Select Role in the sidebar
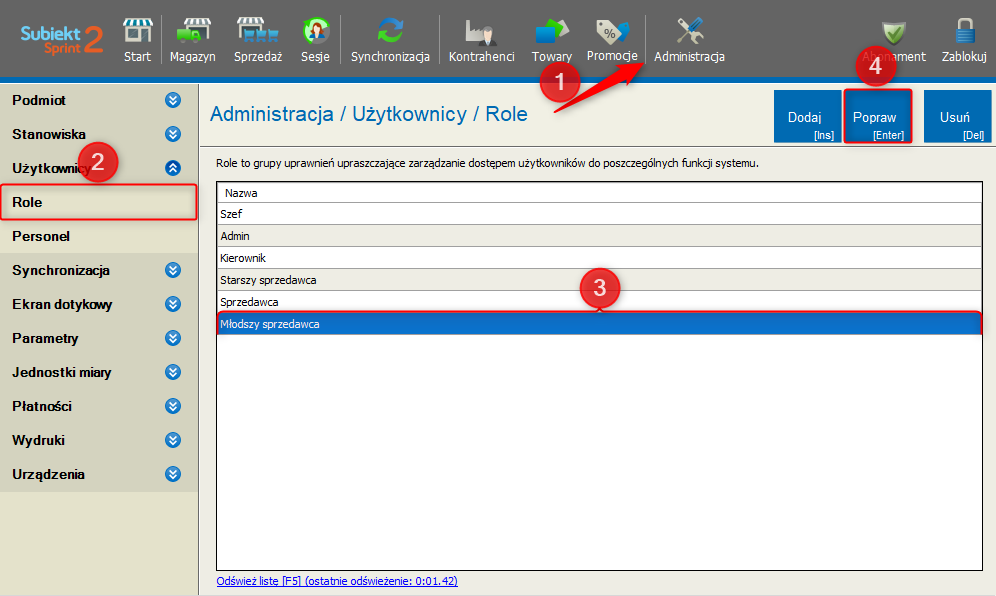 98,202
